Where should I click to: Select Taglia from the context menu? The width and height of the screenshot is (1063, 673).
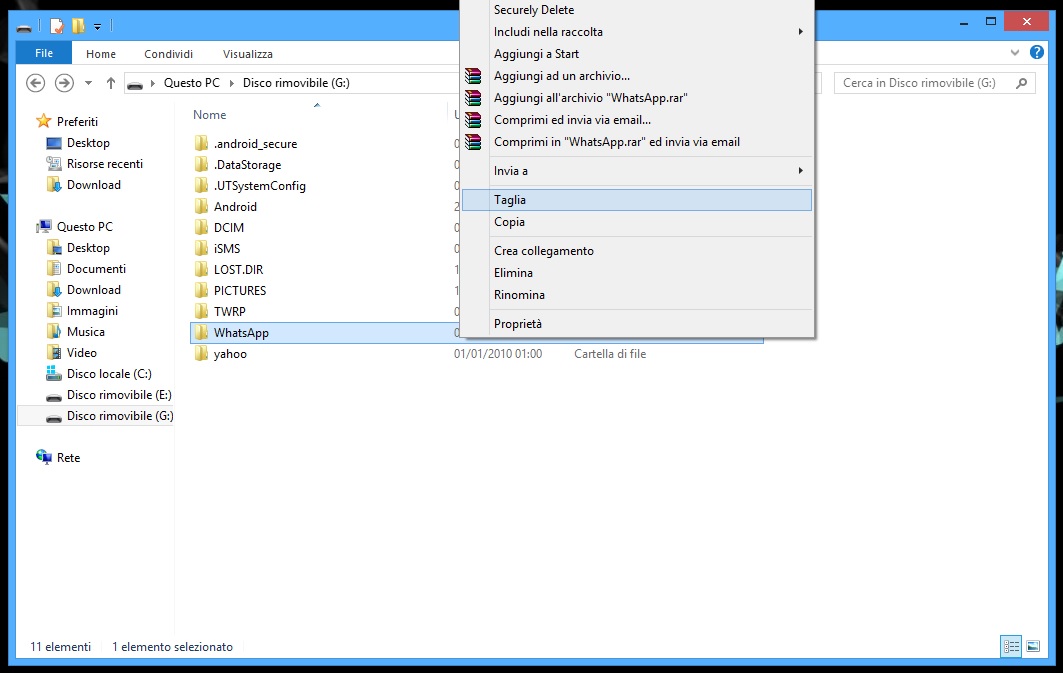coord(510,200)
